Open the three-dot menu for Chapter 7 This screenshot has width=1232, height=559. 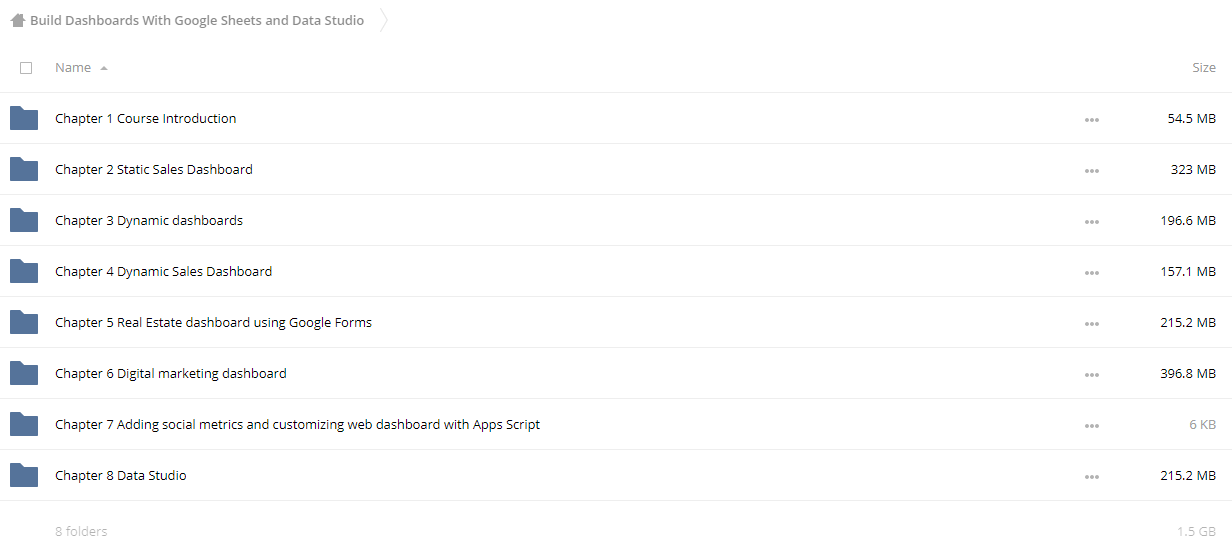[1091, 425]
